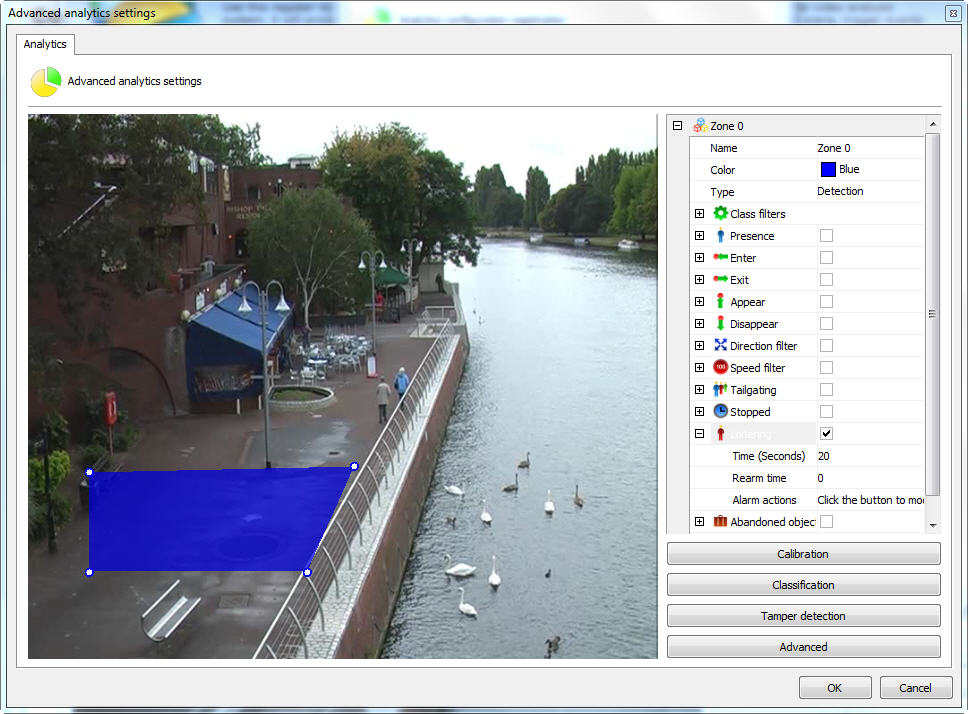Click the Zone 0 cubes icon
The image size is (968, 714).
tap(700, 126)
